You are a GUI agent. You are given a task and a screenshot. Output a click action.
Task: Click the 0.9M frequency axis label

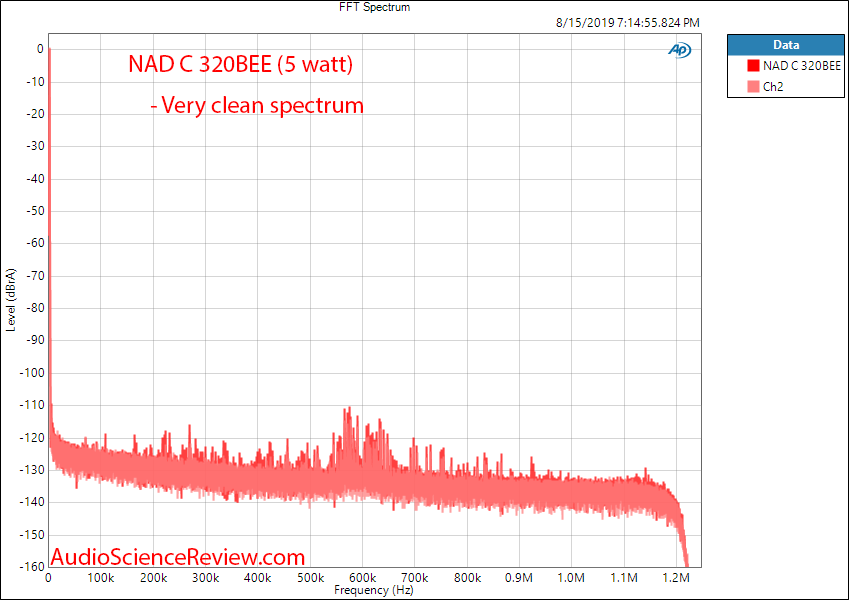(x=519, y=578)
